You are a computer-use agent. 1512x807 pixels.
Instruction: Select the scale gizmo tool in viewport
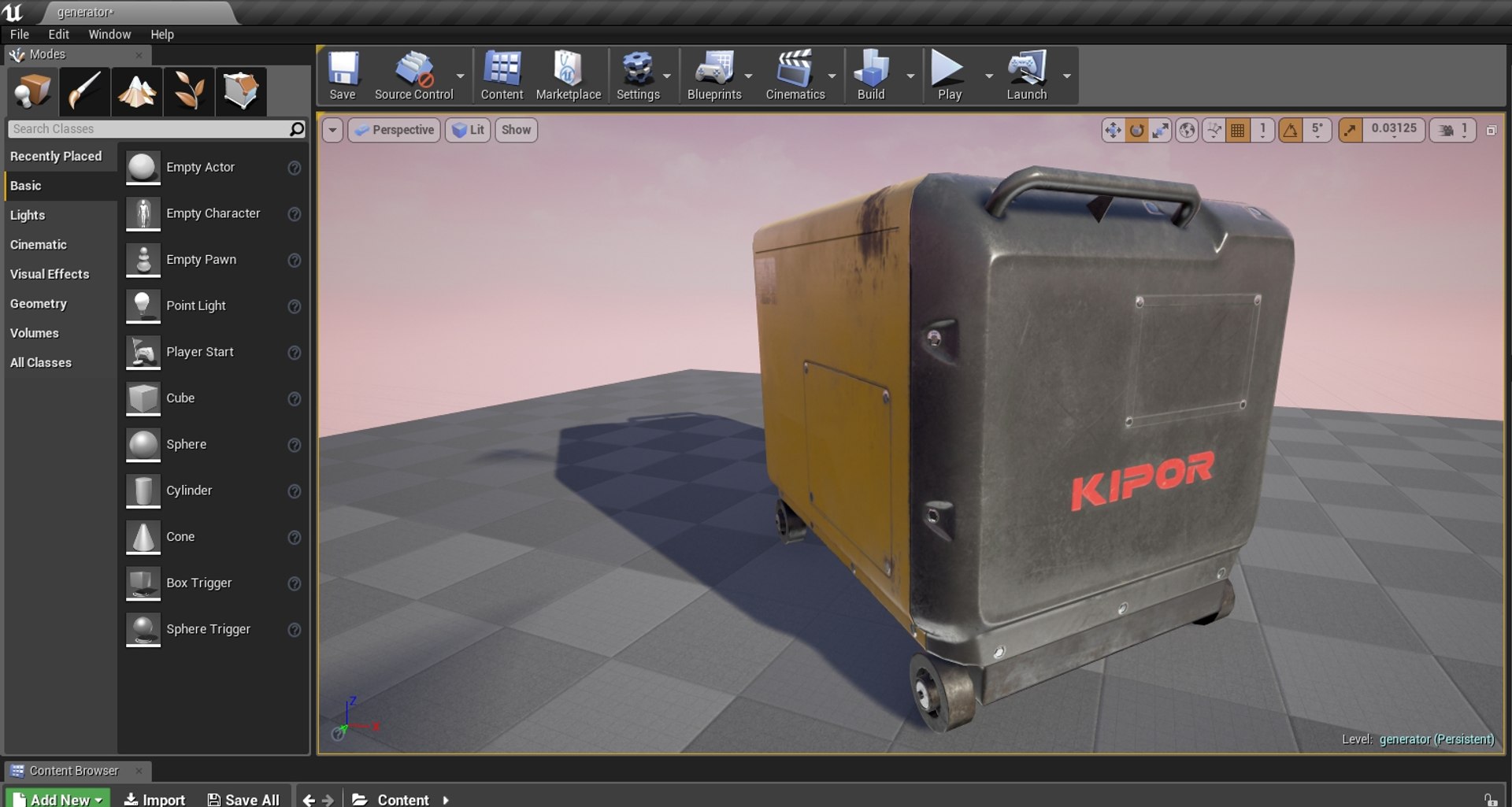(x=1160, y=131)
